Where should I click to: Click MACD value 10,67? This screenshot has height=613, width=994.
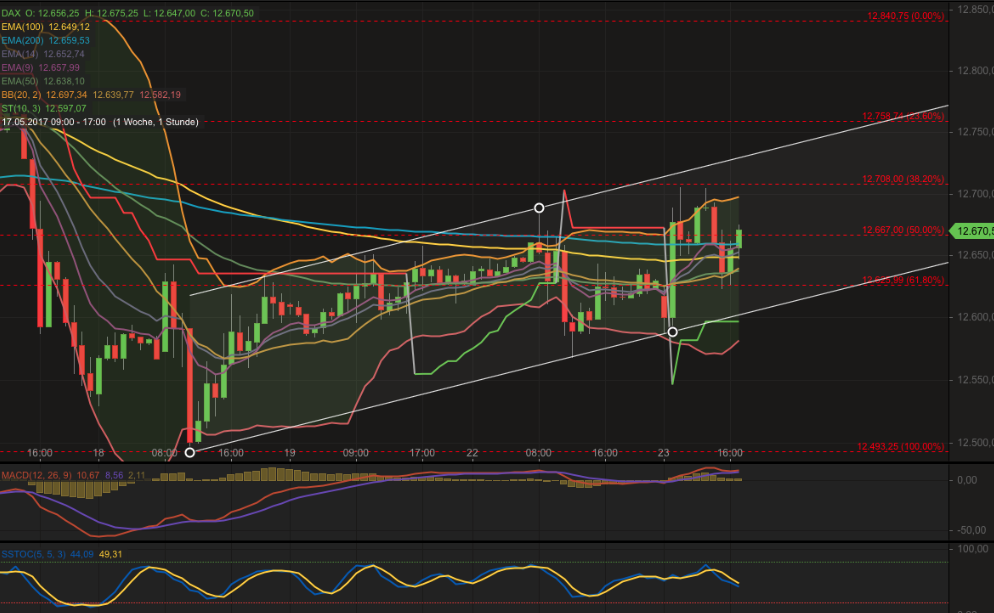coord(88,475)
